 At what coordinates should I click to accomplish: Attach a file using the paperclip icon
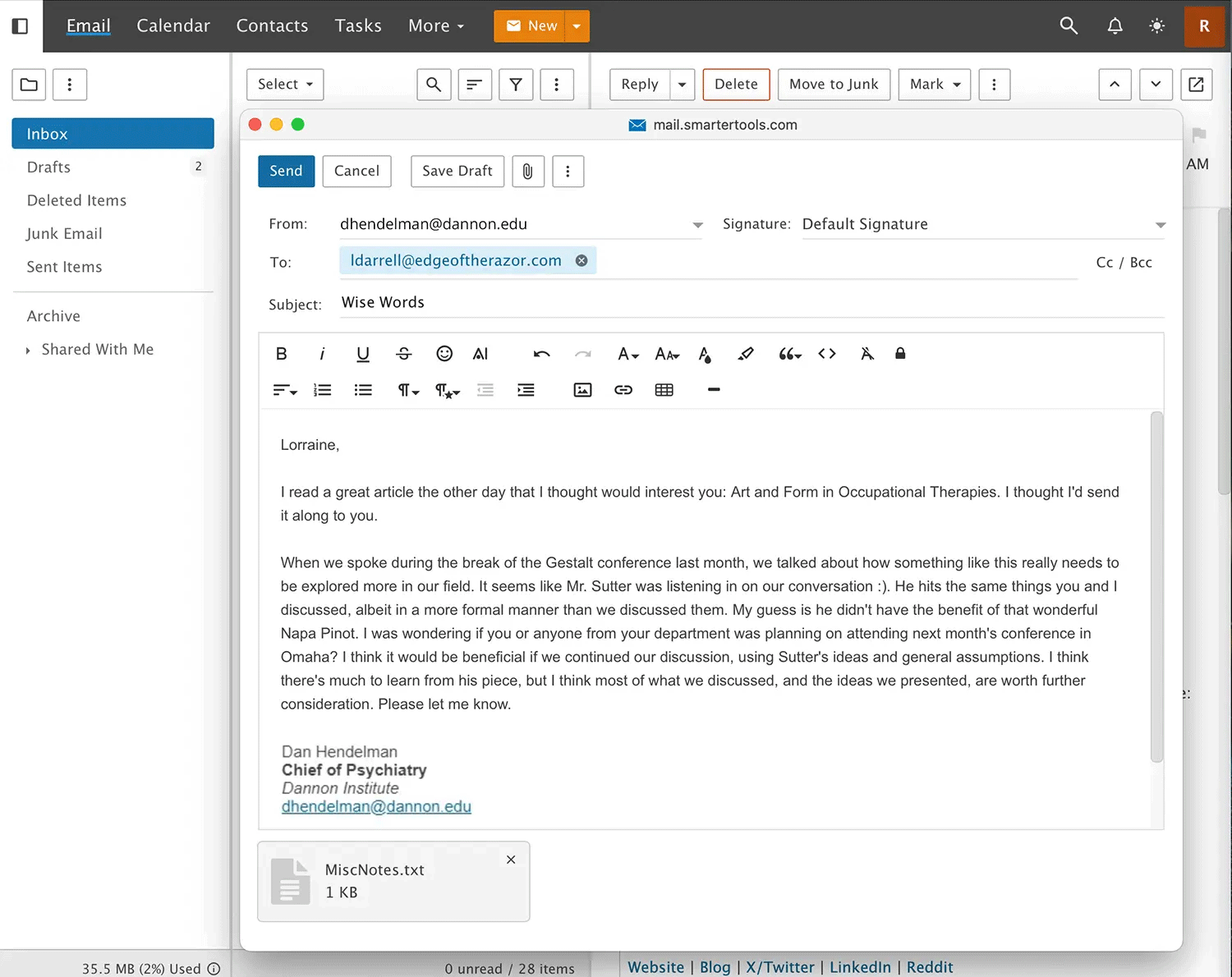527,171
